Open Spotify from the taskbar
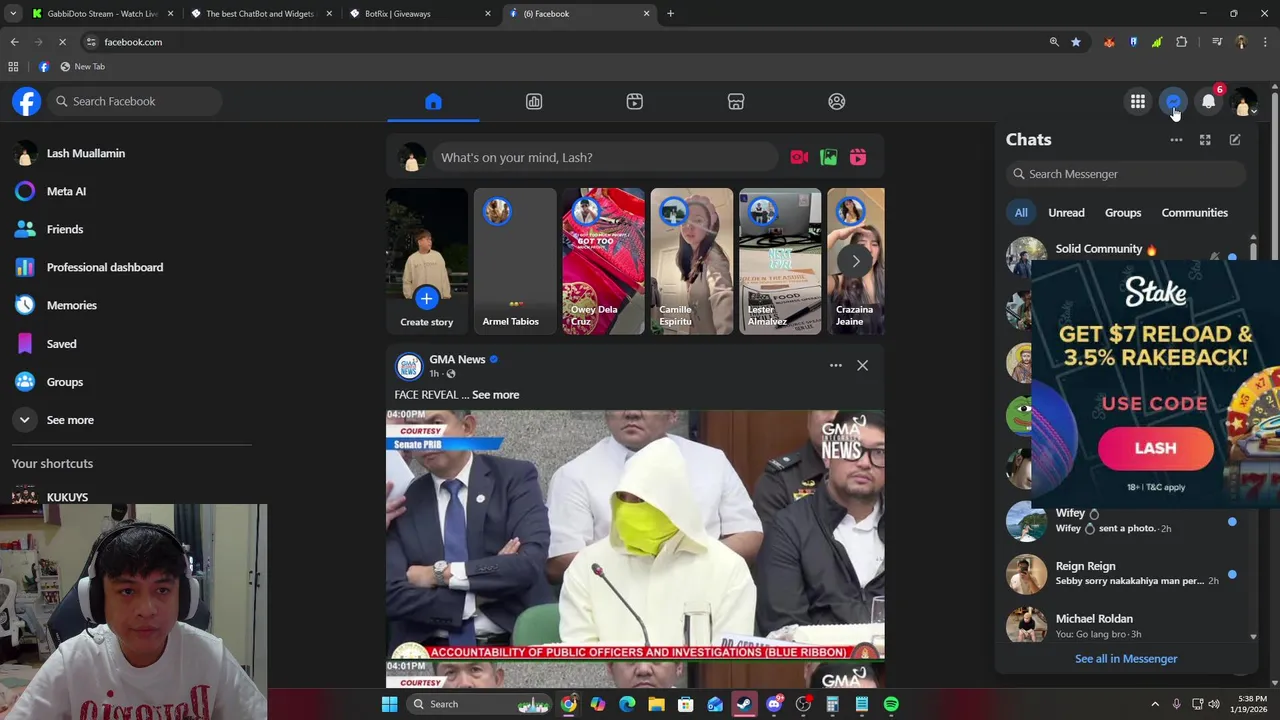This screenshot has width=1280, height=720. click(x=891, y=704)
